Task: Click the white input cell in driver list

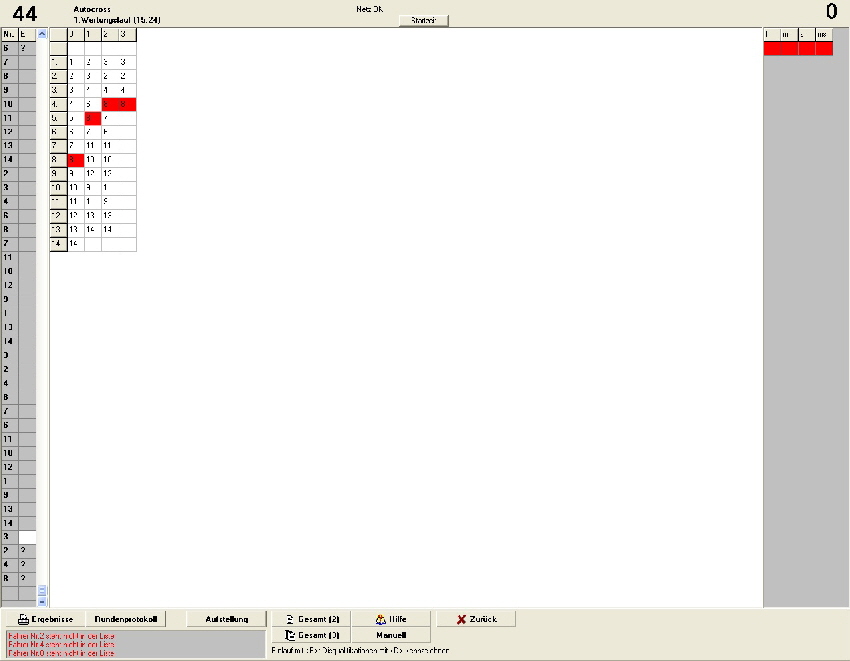Action: pos(27,537)
